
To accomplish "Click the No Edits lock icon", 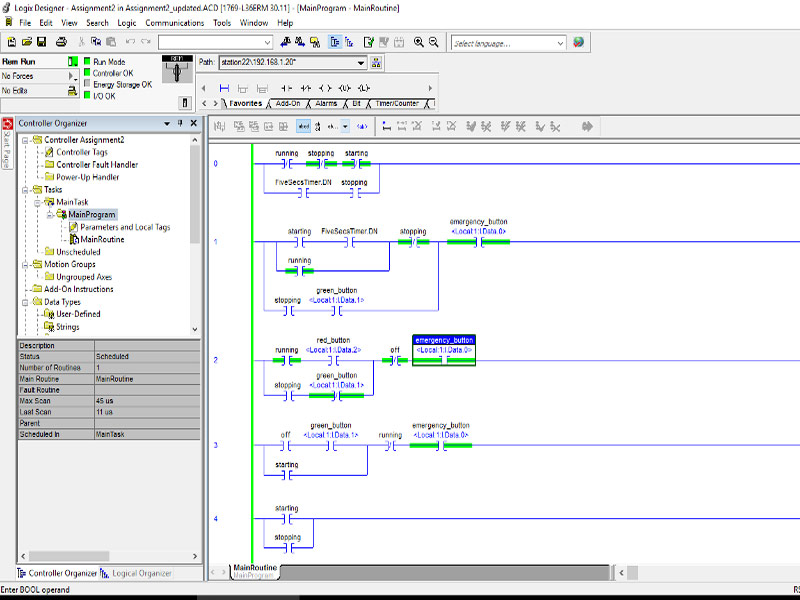I will (x=72, y=91).
